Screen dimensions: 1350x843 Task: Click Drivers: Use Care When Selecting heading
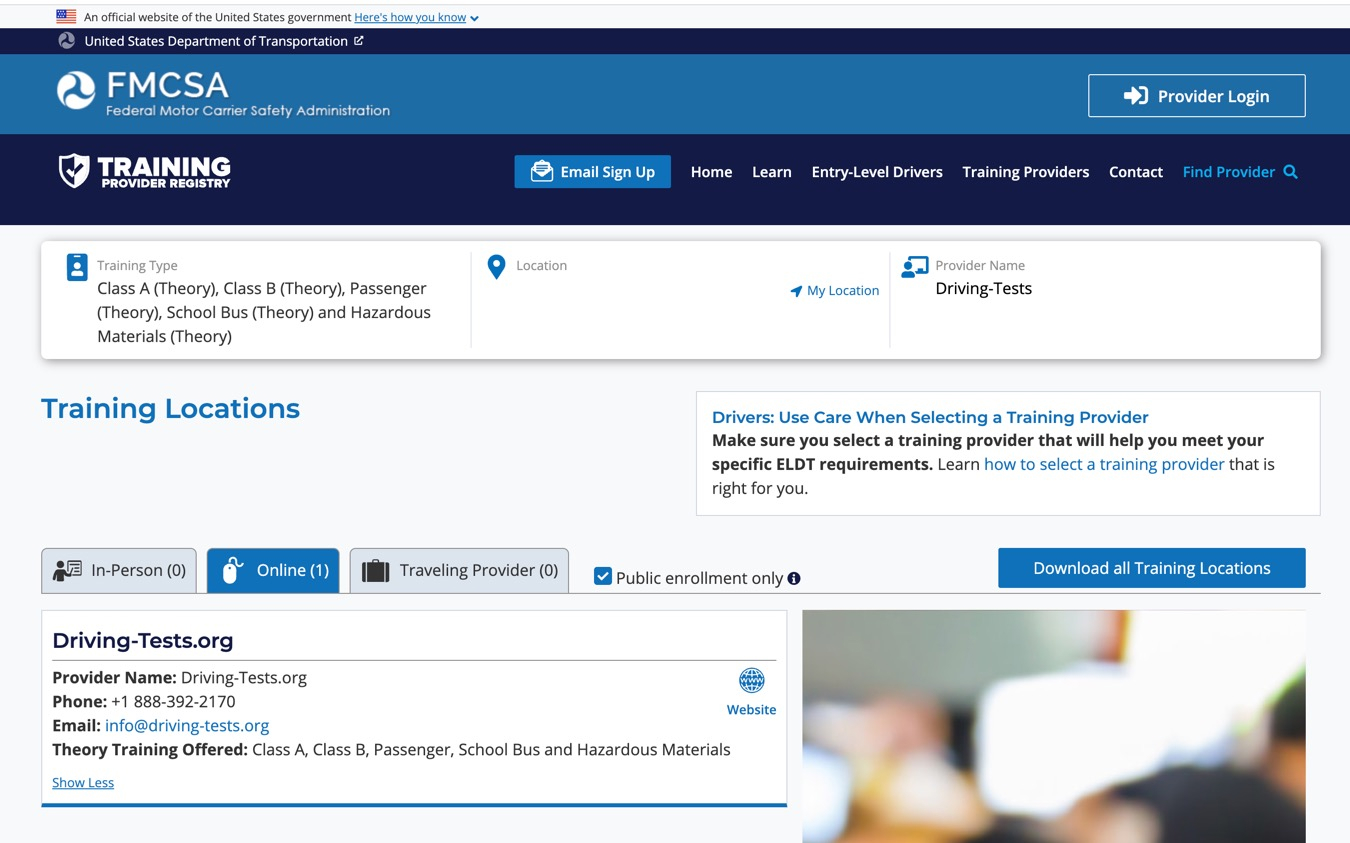[x=930, y=417]
